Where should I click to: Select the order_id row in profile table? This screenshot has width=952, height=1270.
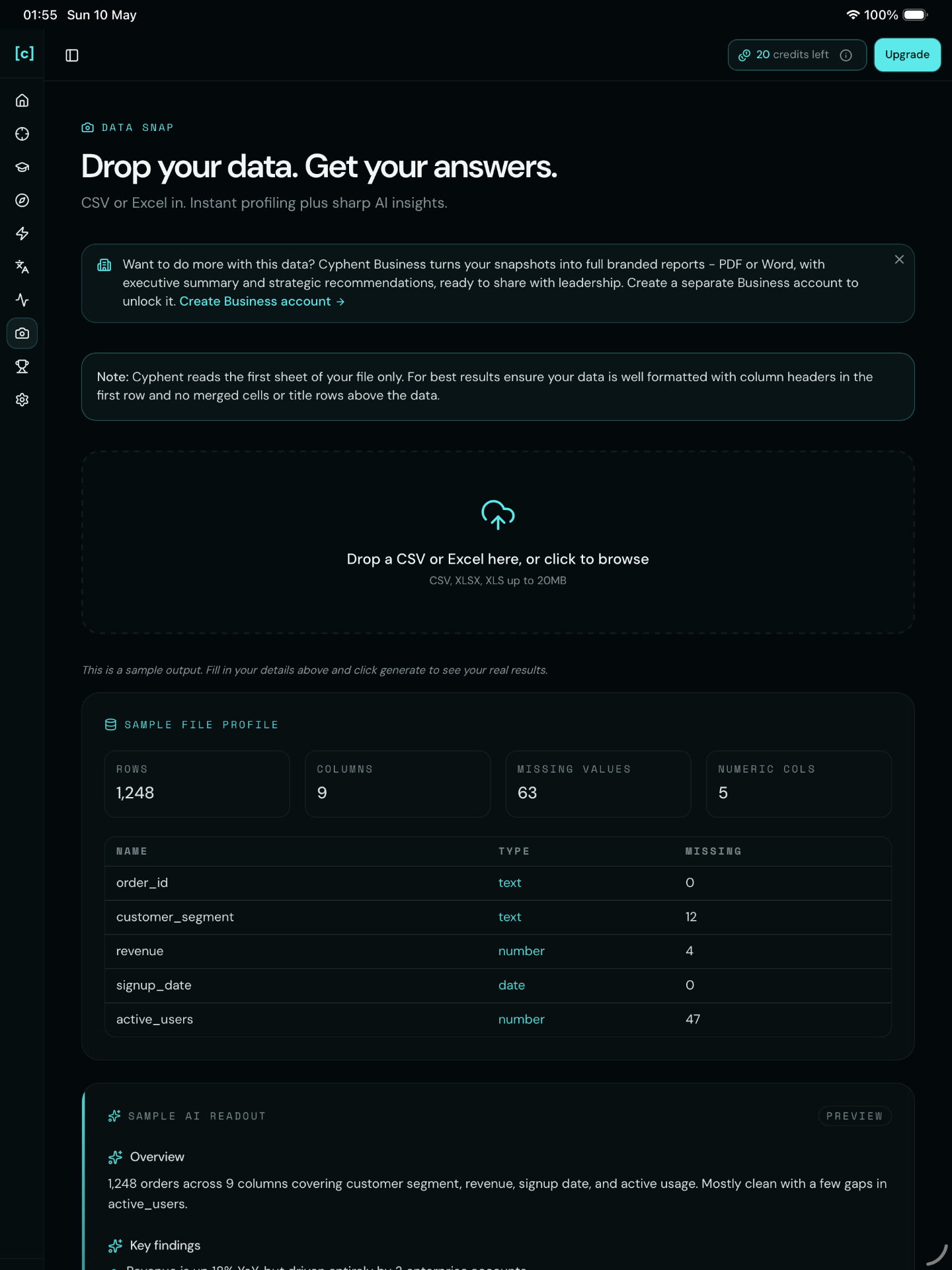click(498, 883)
